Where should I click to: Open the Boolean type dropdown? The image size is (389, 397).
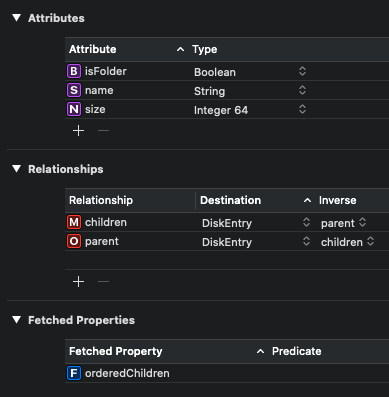point(250,72)
